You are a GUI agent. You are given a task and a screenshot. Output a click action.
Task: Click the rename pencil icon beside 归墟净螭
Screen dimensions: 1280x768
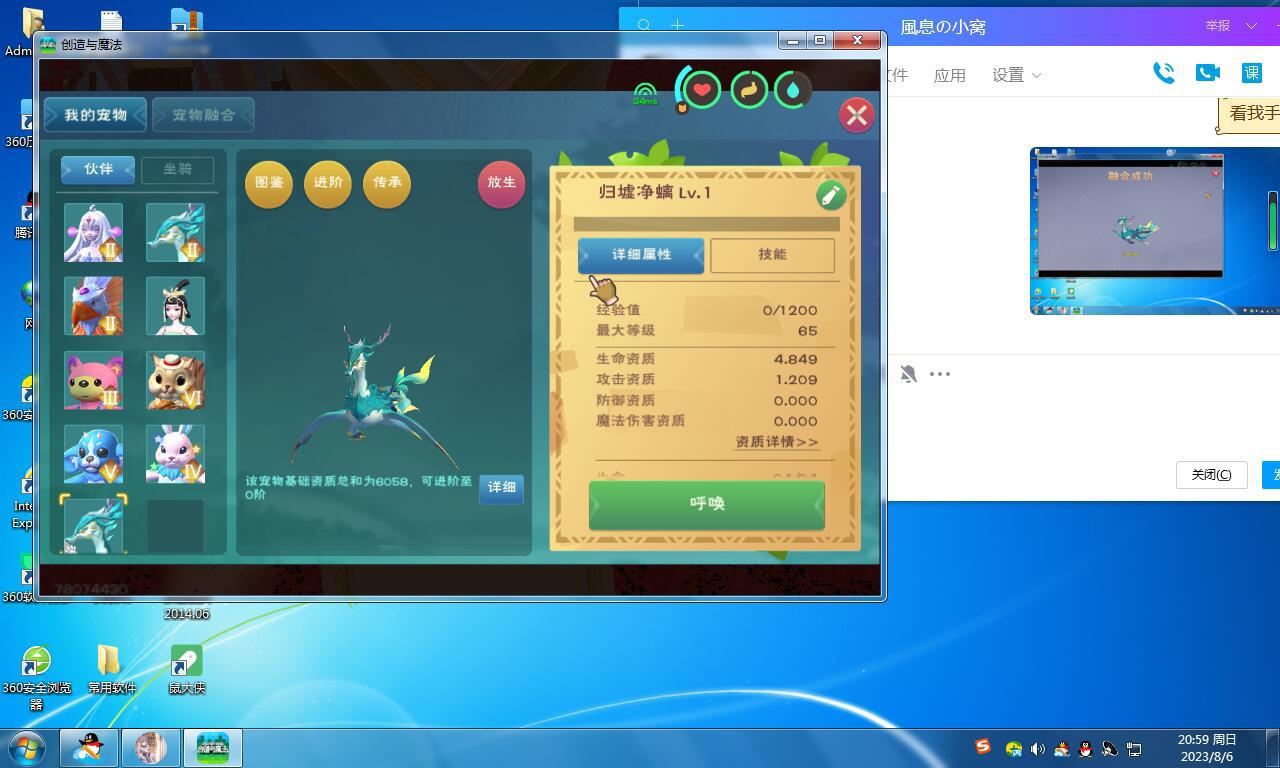830,195
